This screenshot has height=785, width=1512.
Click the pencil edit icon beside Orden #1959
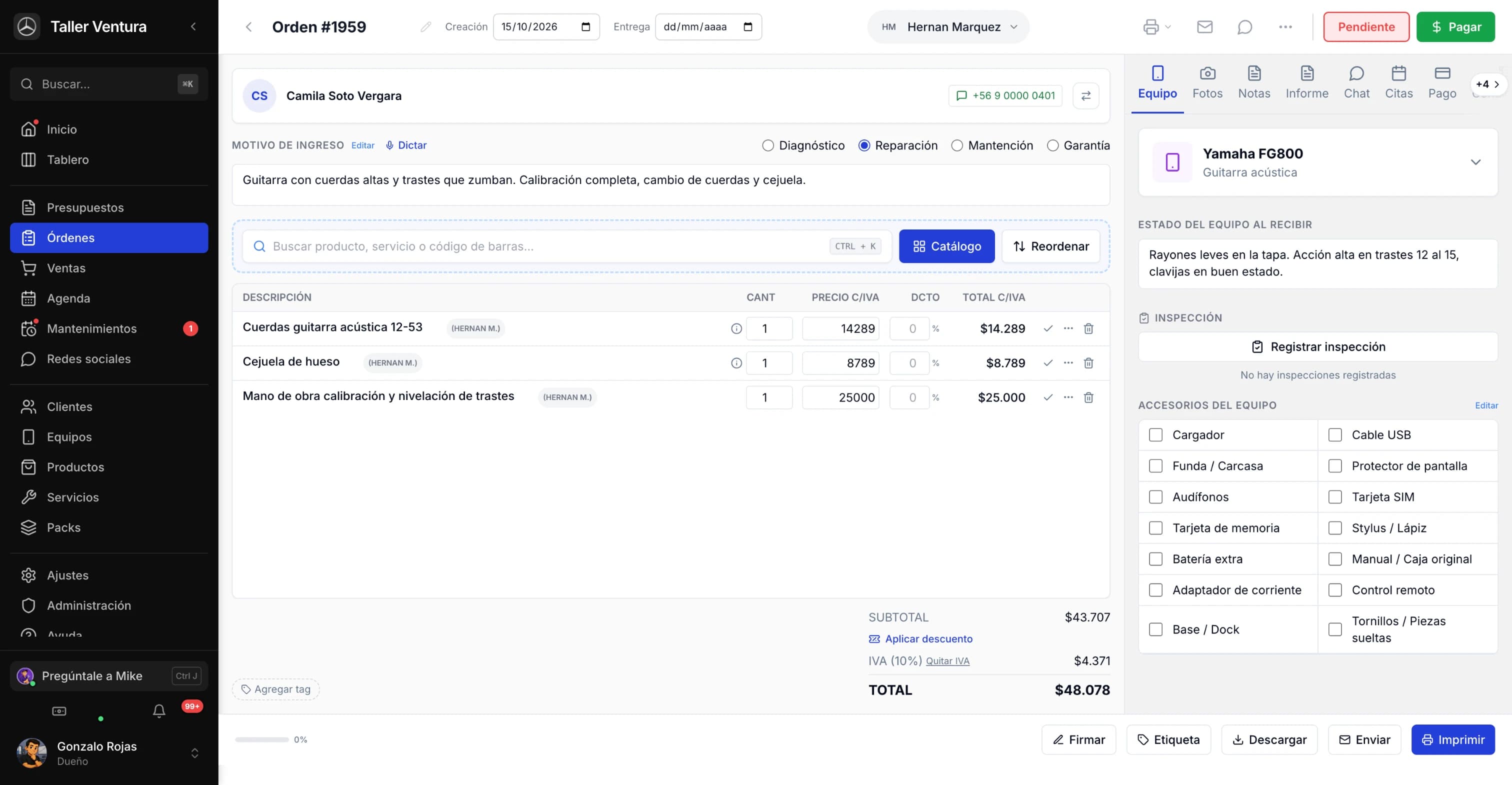tap(425, 27)
